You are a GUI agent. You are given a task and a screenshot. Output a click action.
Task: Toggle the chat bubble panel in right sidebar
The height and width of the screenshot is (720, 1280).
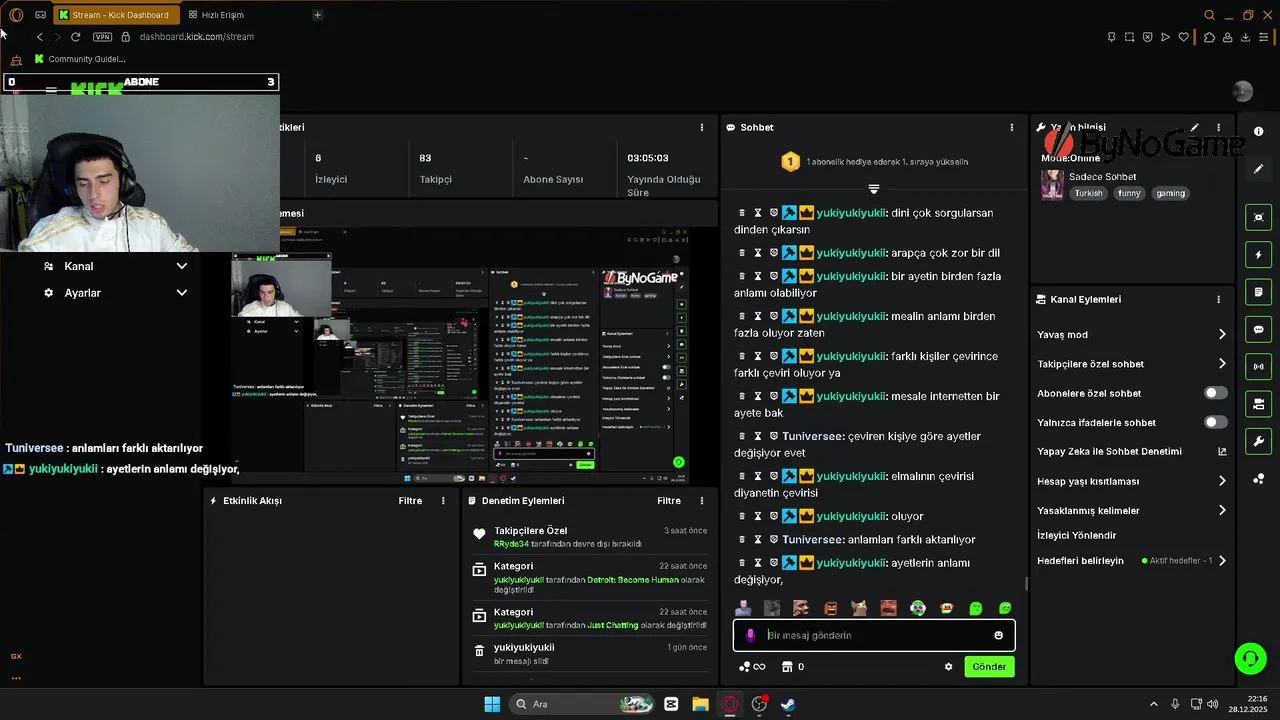pos(1259,329)
